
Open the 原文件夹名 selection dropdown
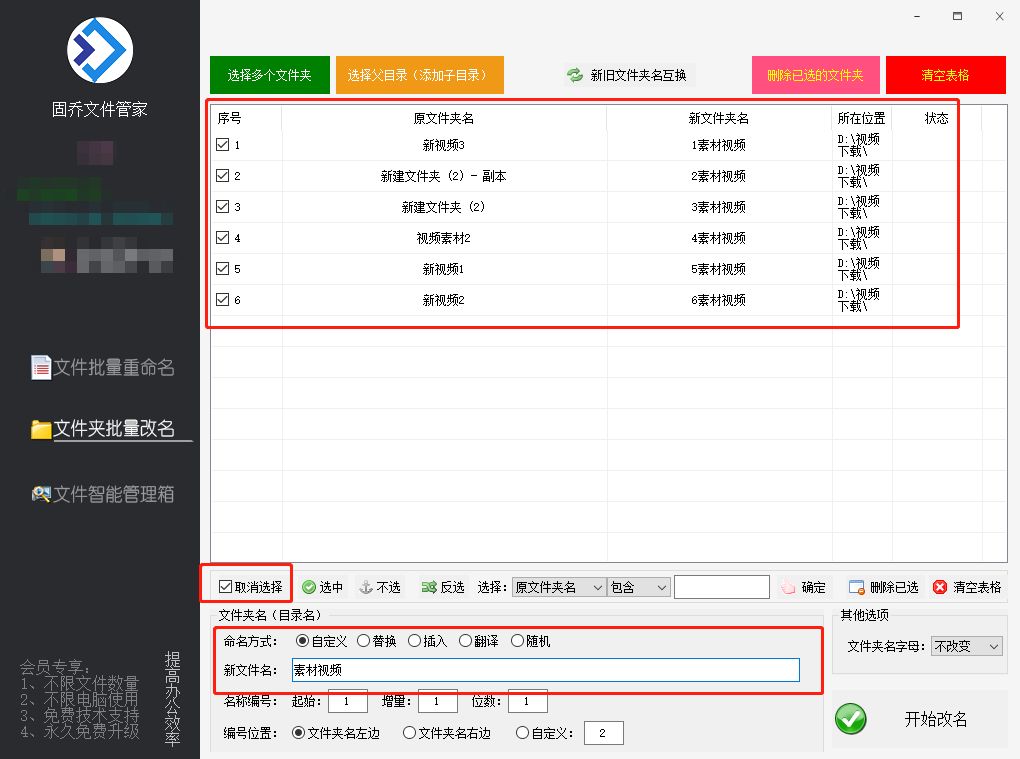[x=559, y=587]
